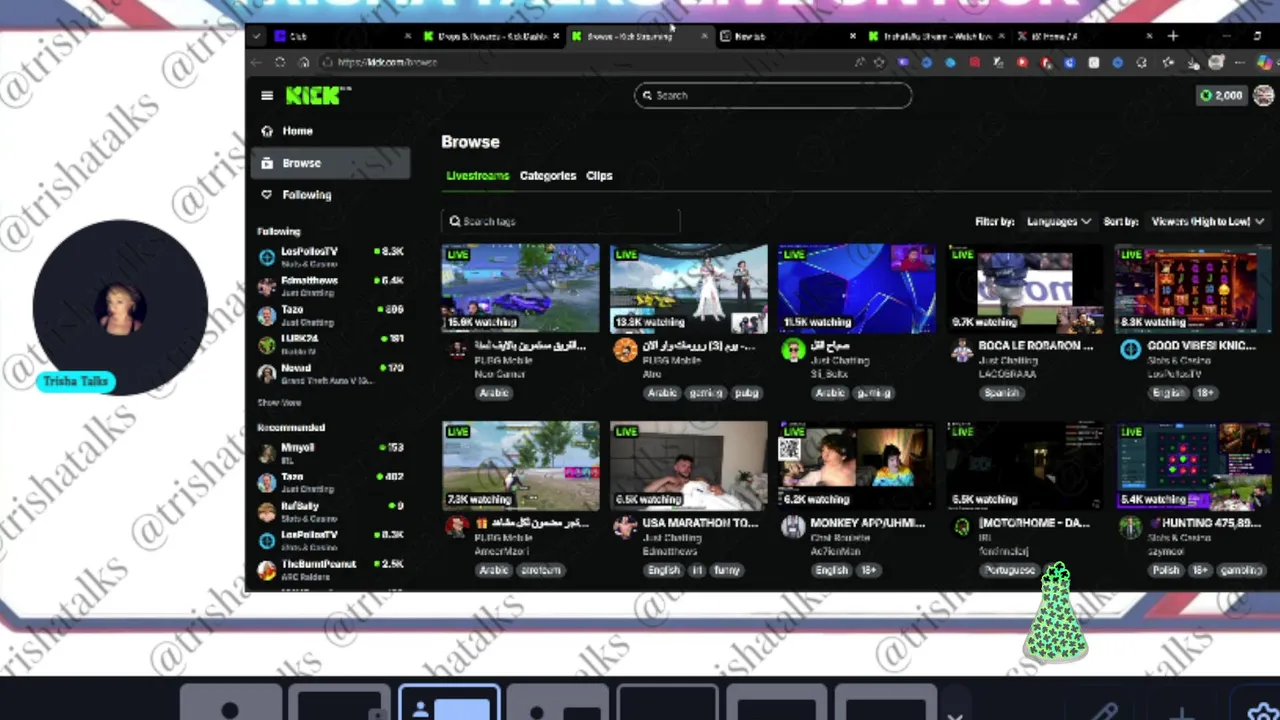Viewport: 1280px width, 720px height.
Task: Open the stream thumbnail with 7.3K watching
Action: pyautogui.click(x=521, y=465)
